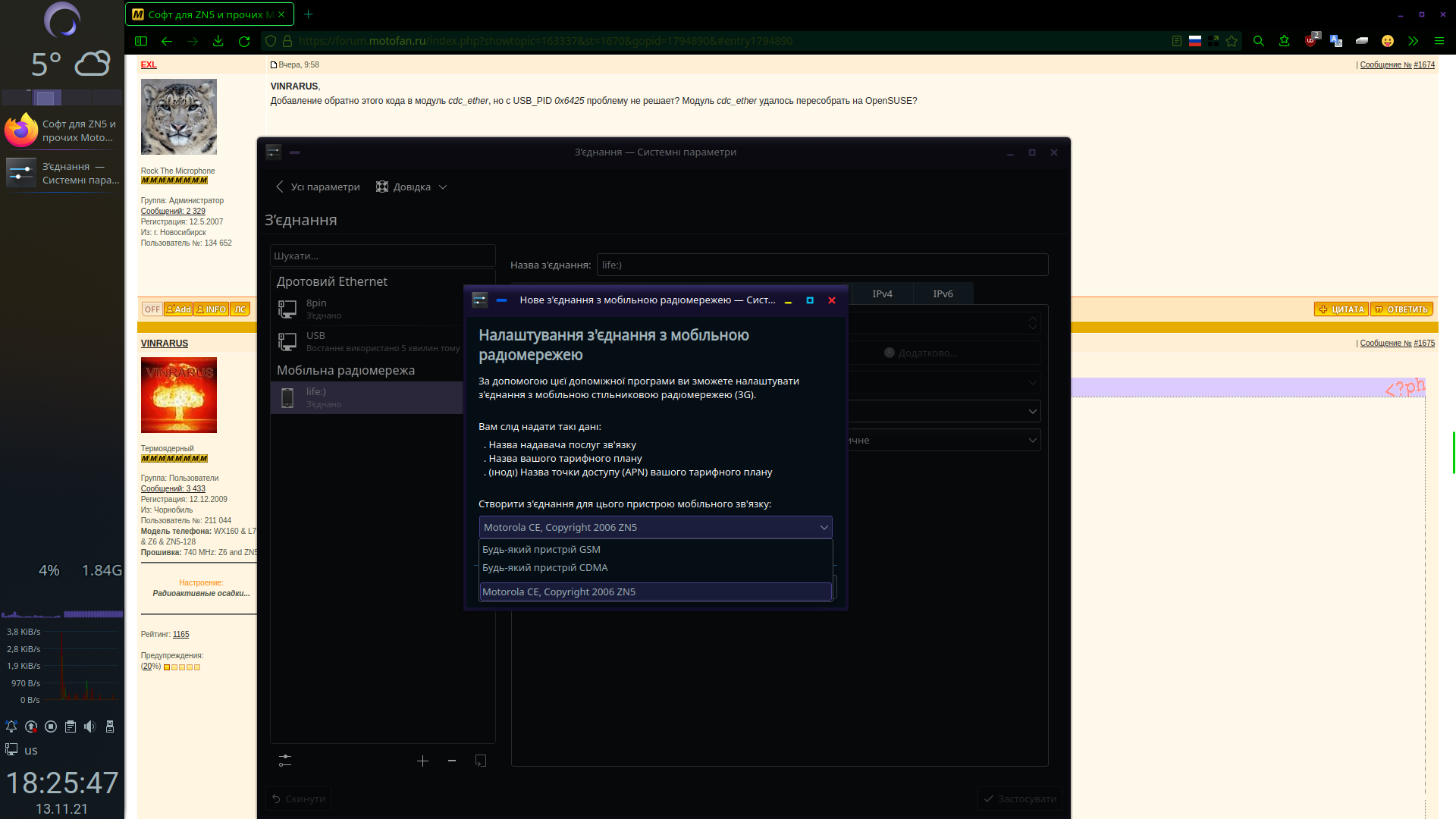Click the ЛС private message button

click(x=240, y=309)
